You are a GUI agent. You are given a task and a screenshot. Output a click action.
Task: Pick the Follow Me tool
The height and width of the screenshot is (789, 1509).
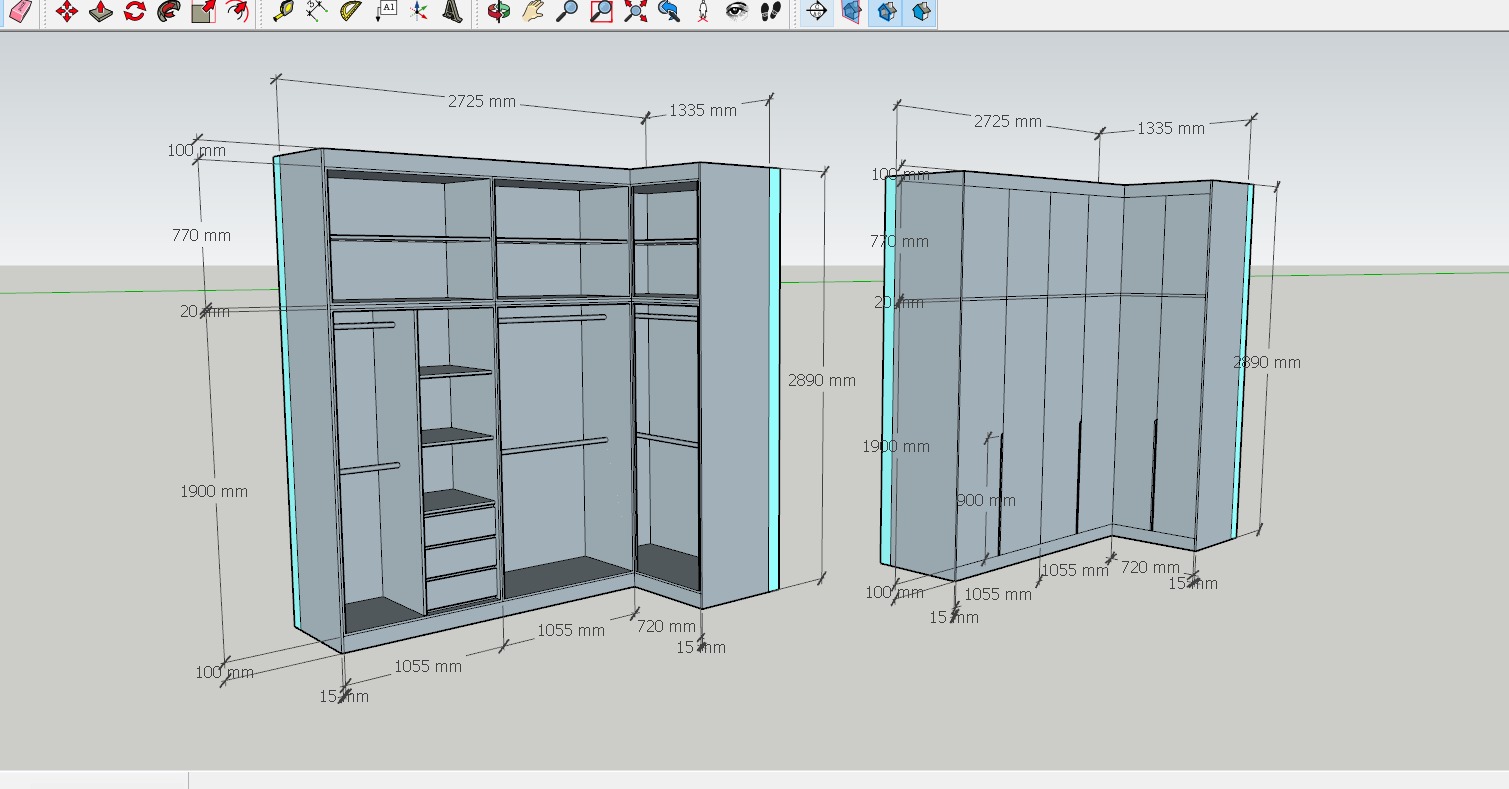point(169,11)
